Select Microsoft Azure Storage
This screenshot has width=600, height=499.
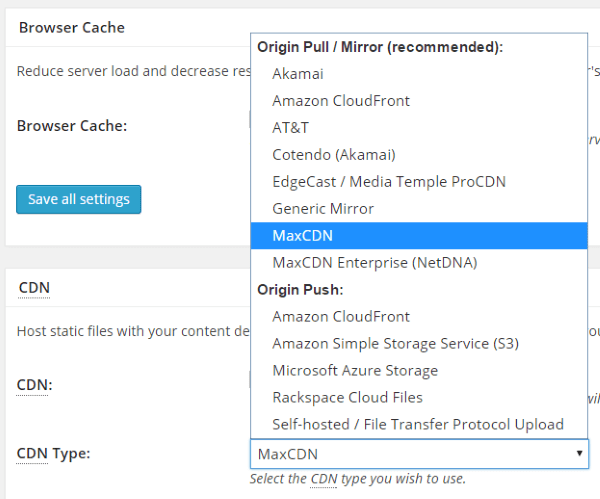(355, 370)
